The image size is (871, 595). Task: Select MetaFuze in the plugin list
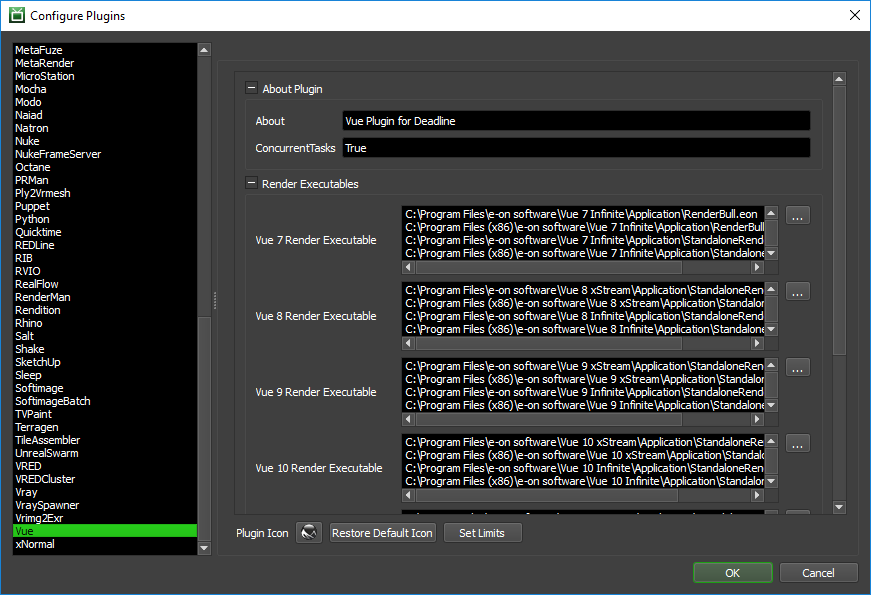105,50
